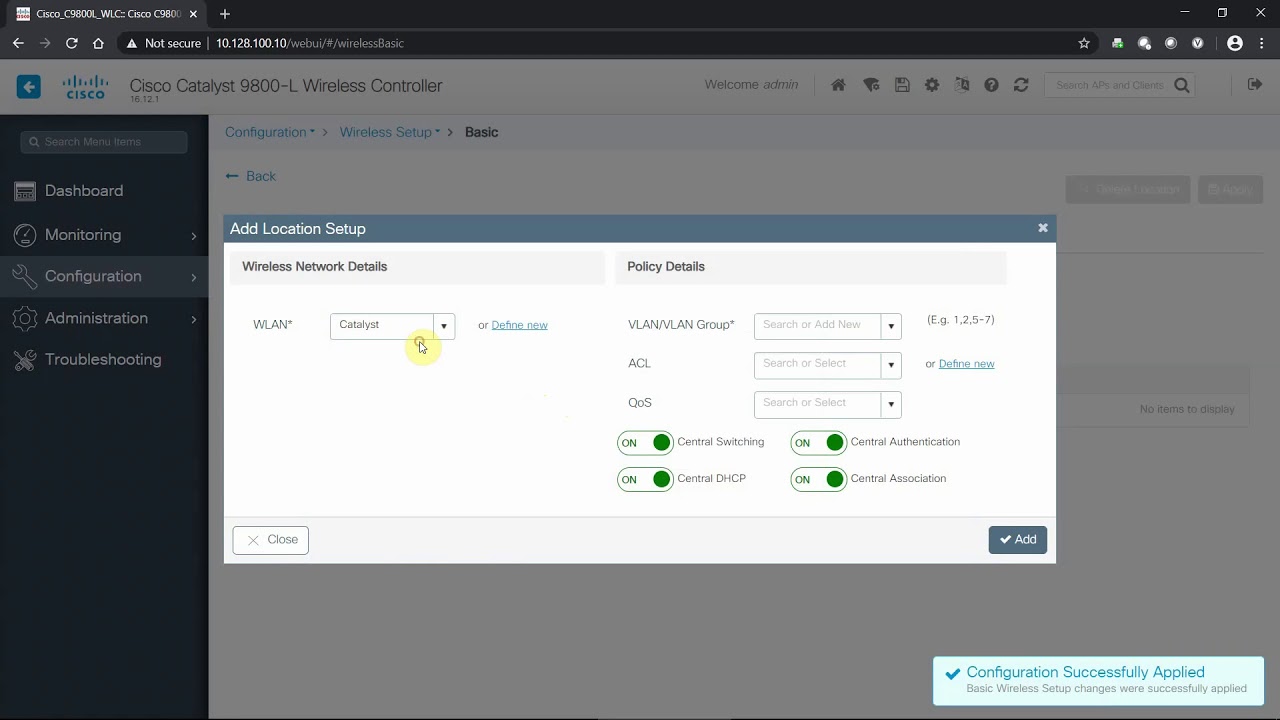Toggle Central DHCP off
Screen dimensions: 1280x720
[645, 480]
